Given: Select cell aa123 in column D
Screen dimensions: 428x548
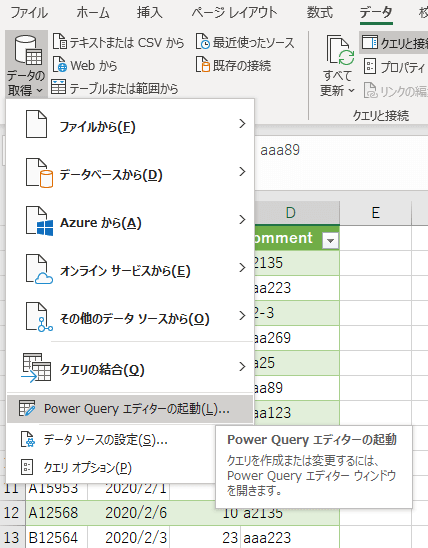Looking at the screenshot, I should 297,413.
